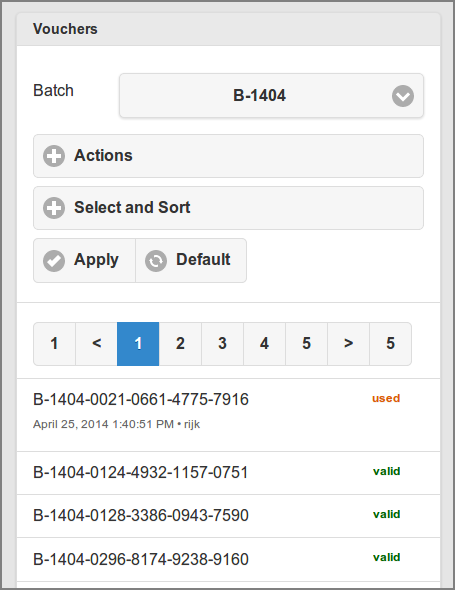Open voucher B-1404-0128-3386-0943-7590
Image resolution: width=455 pixels, height=590 pixels.
(x=228, y=516)
